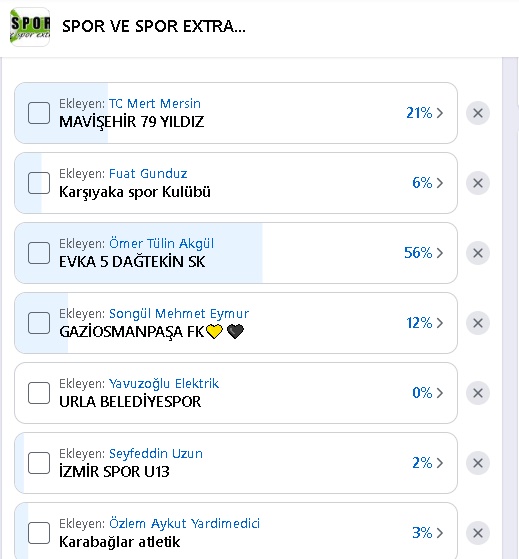The width and height of the screenshot is (519, 559).
Task: Tick the MAVİŞEHİR 79 YILDIZ checkbox
Action: [x=39, y=113]
